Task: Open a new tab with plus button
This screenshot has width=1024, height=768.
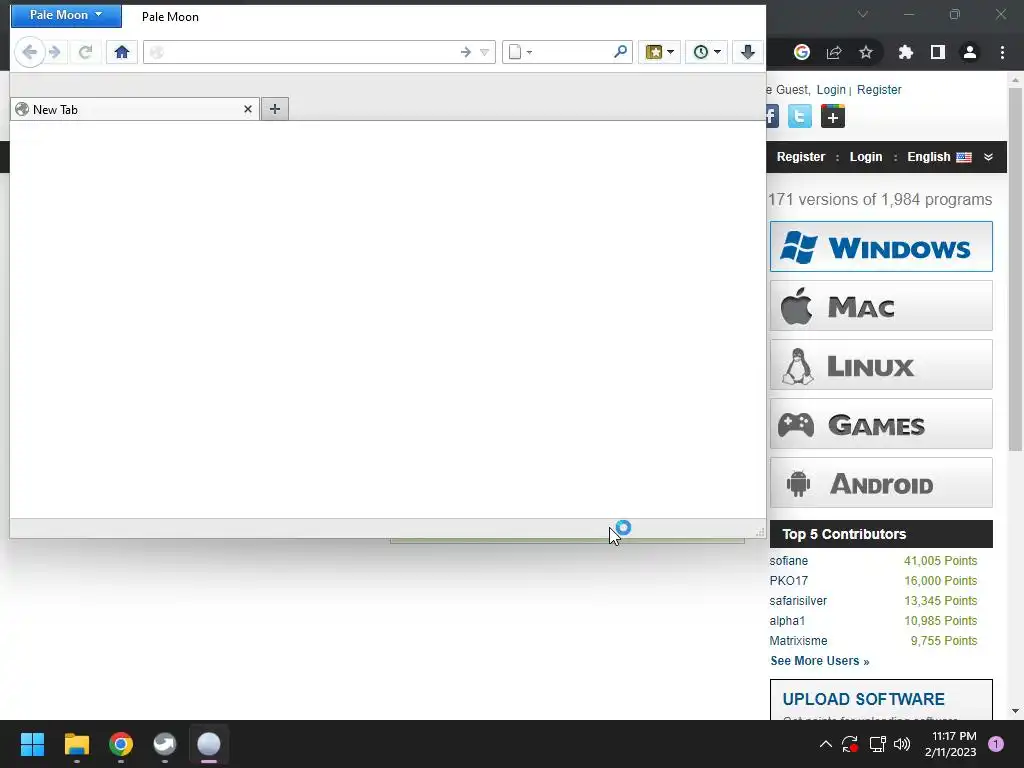Action: (275, 109)
